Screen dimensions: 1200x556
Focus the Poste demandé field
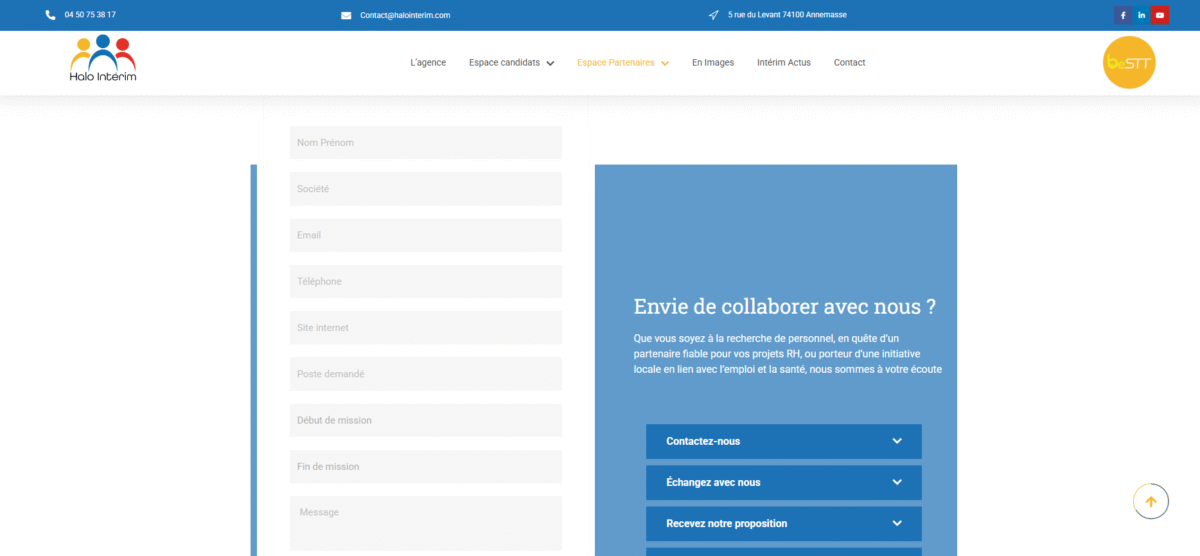(x=426, y=374)
